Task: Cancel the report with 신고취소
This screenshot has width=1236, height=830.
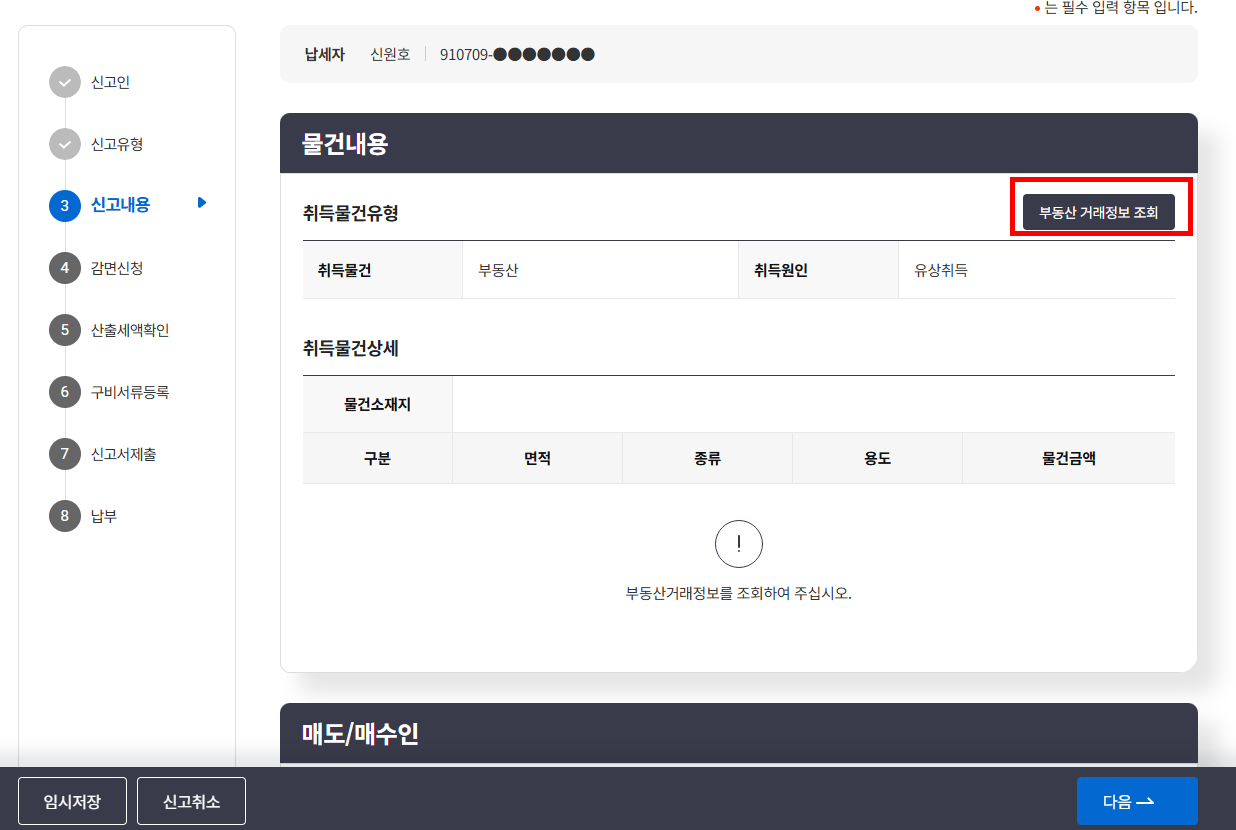Action: coord(191,801)
